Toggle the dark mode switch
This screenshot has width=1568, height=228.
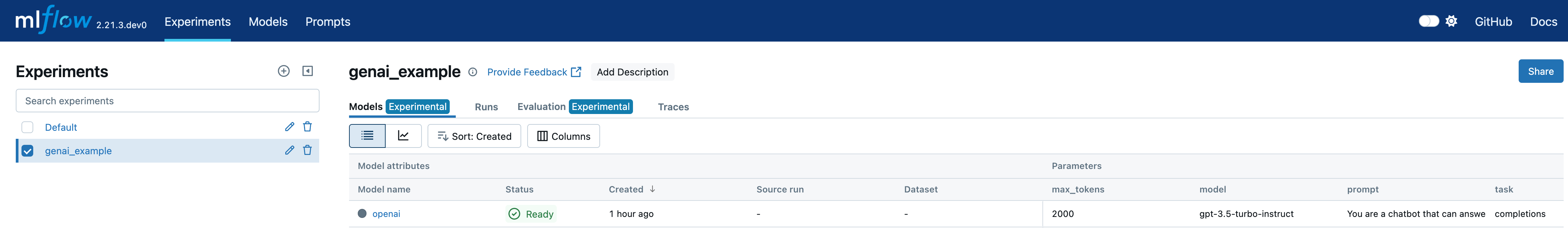tap(1428, 21)
